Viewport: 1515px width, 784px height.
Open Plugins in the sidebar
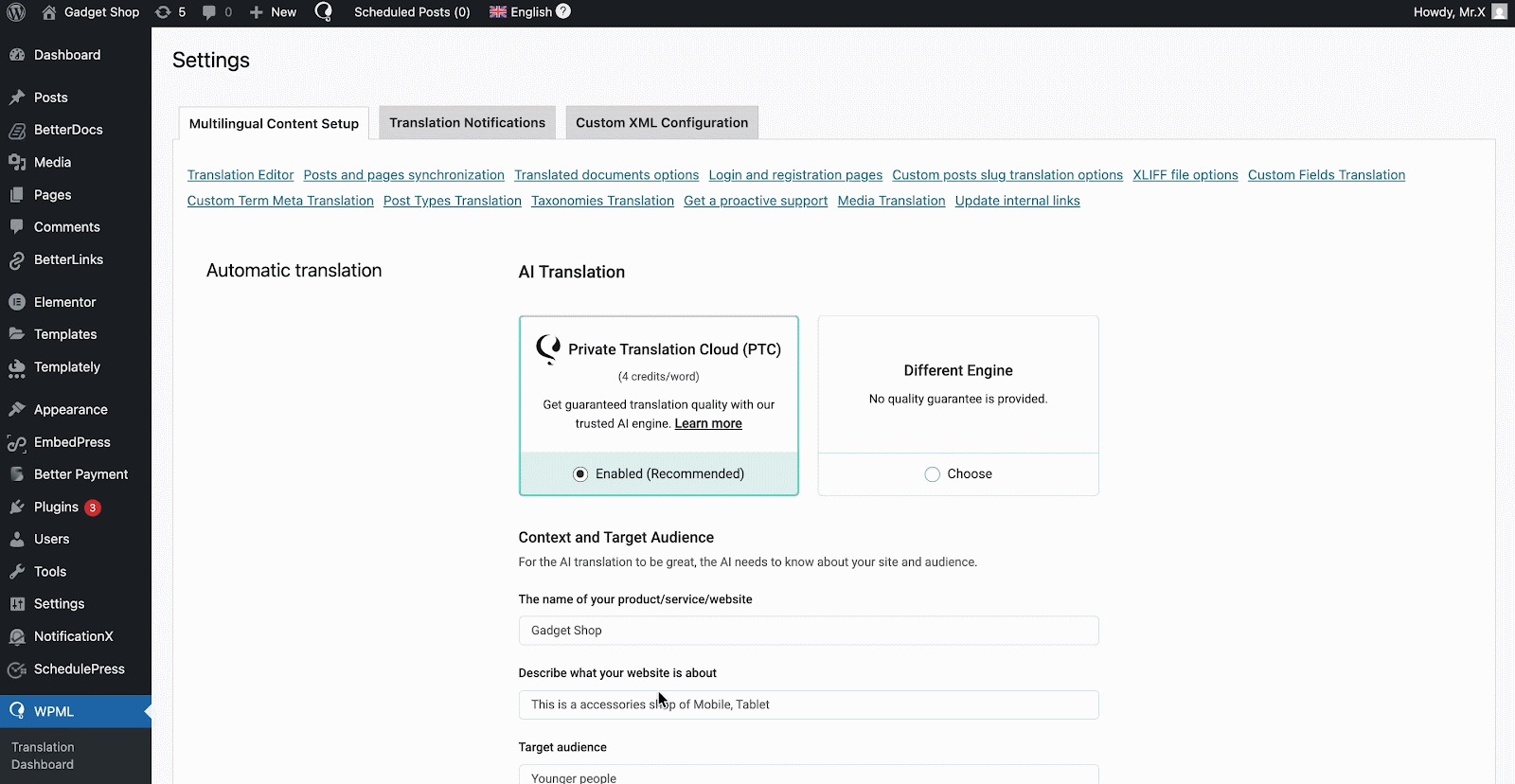click(x=56, y=507)
